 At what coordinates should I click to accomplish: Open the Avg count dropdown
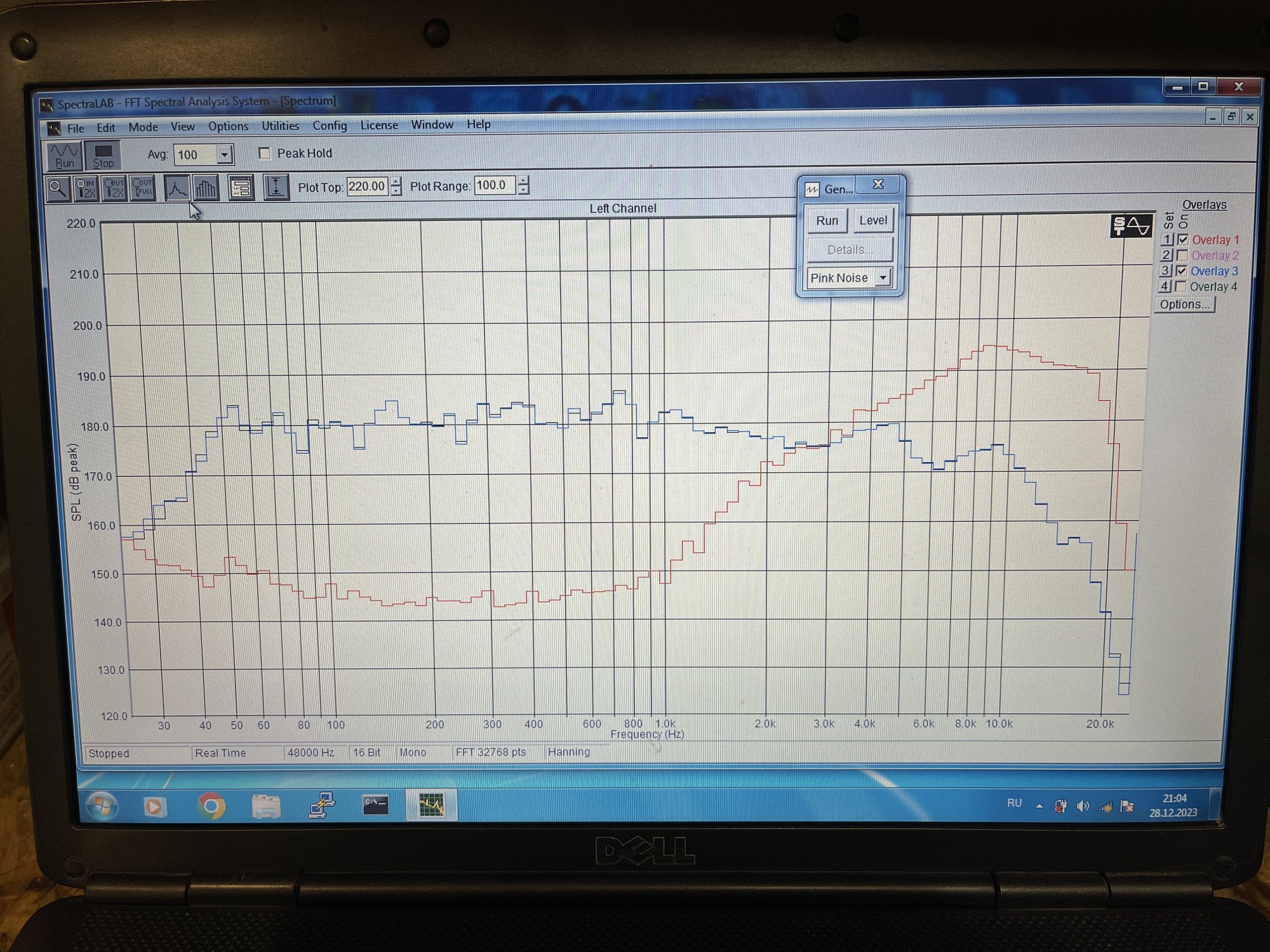224,155
